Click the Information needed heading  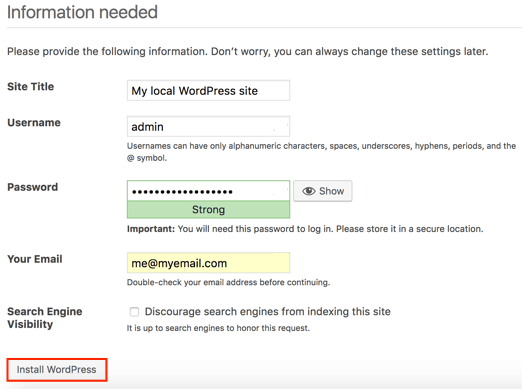tap(82, 12)
